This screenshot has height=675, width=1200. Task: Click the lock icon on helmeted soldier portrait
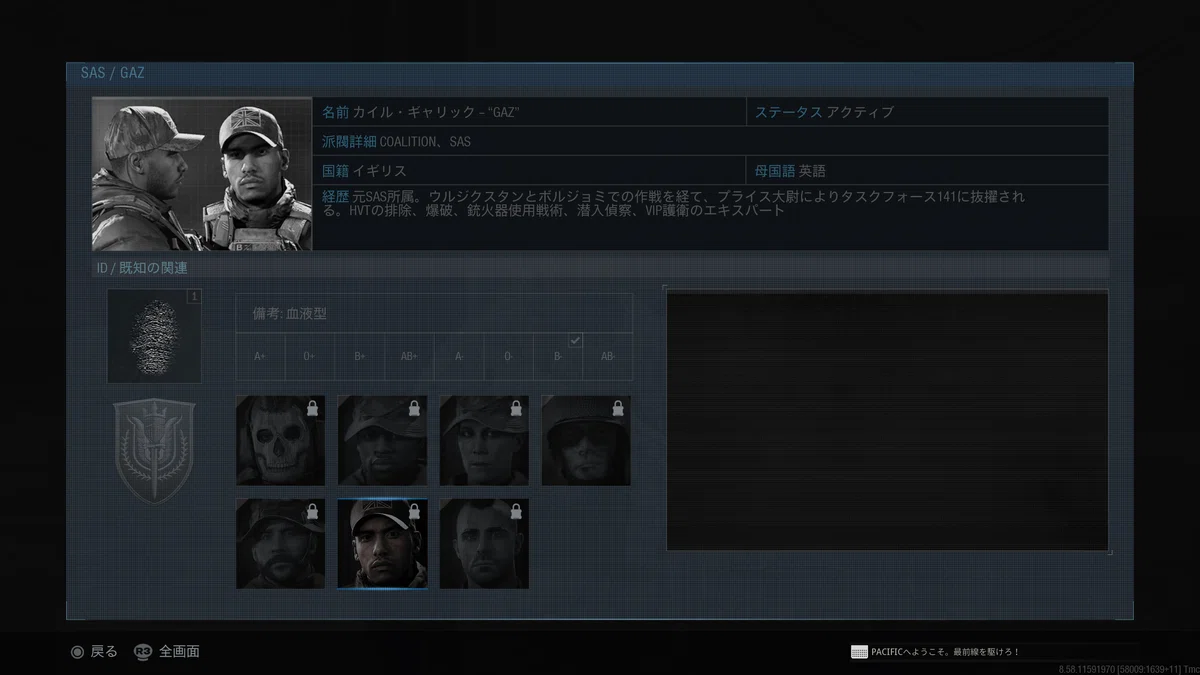click(618, 408)
